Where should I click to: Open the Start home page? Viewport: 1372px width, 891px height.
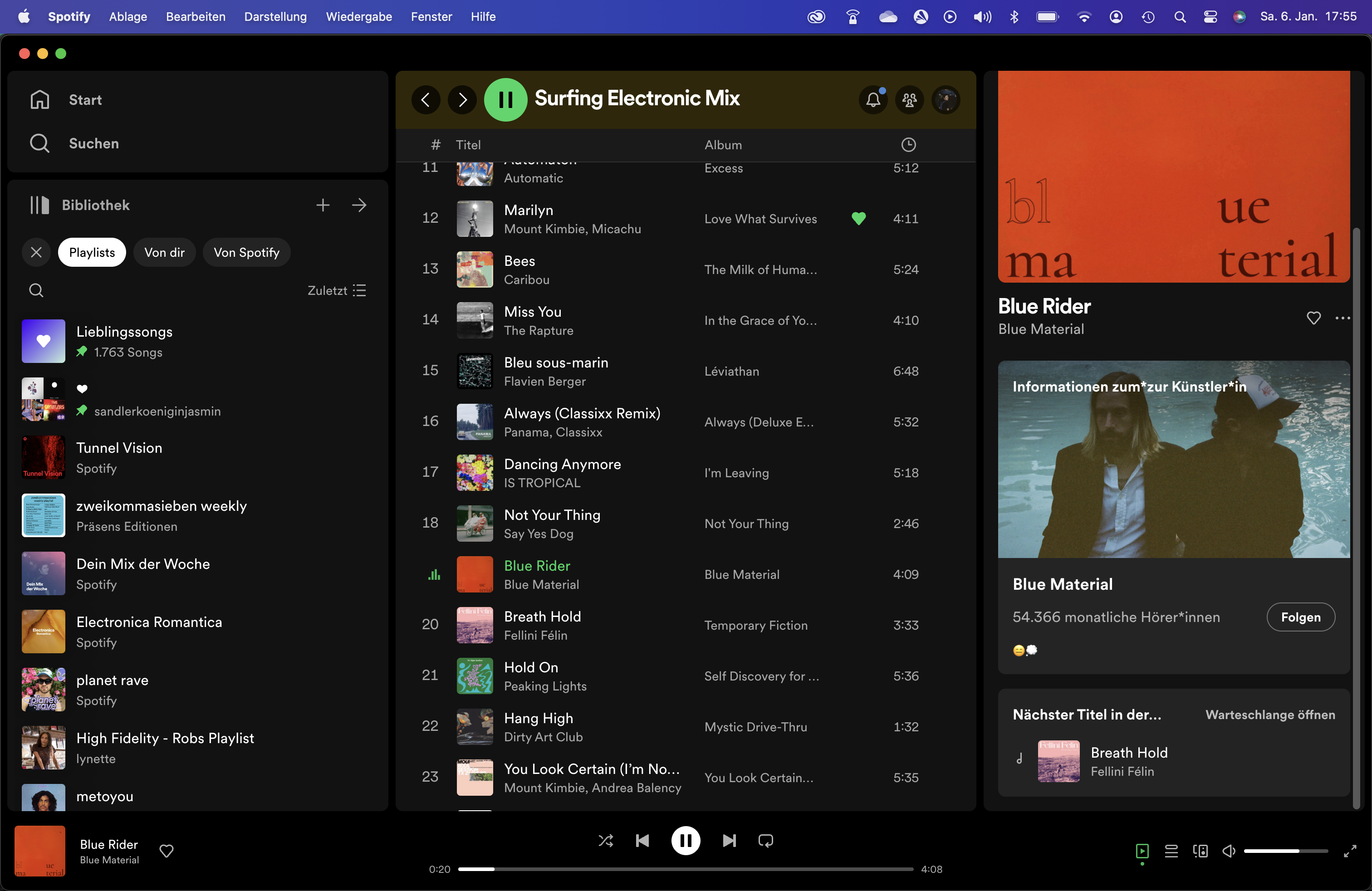pyautogui.click(x=66, y=100)
